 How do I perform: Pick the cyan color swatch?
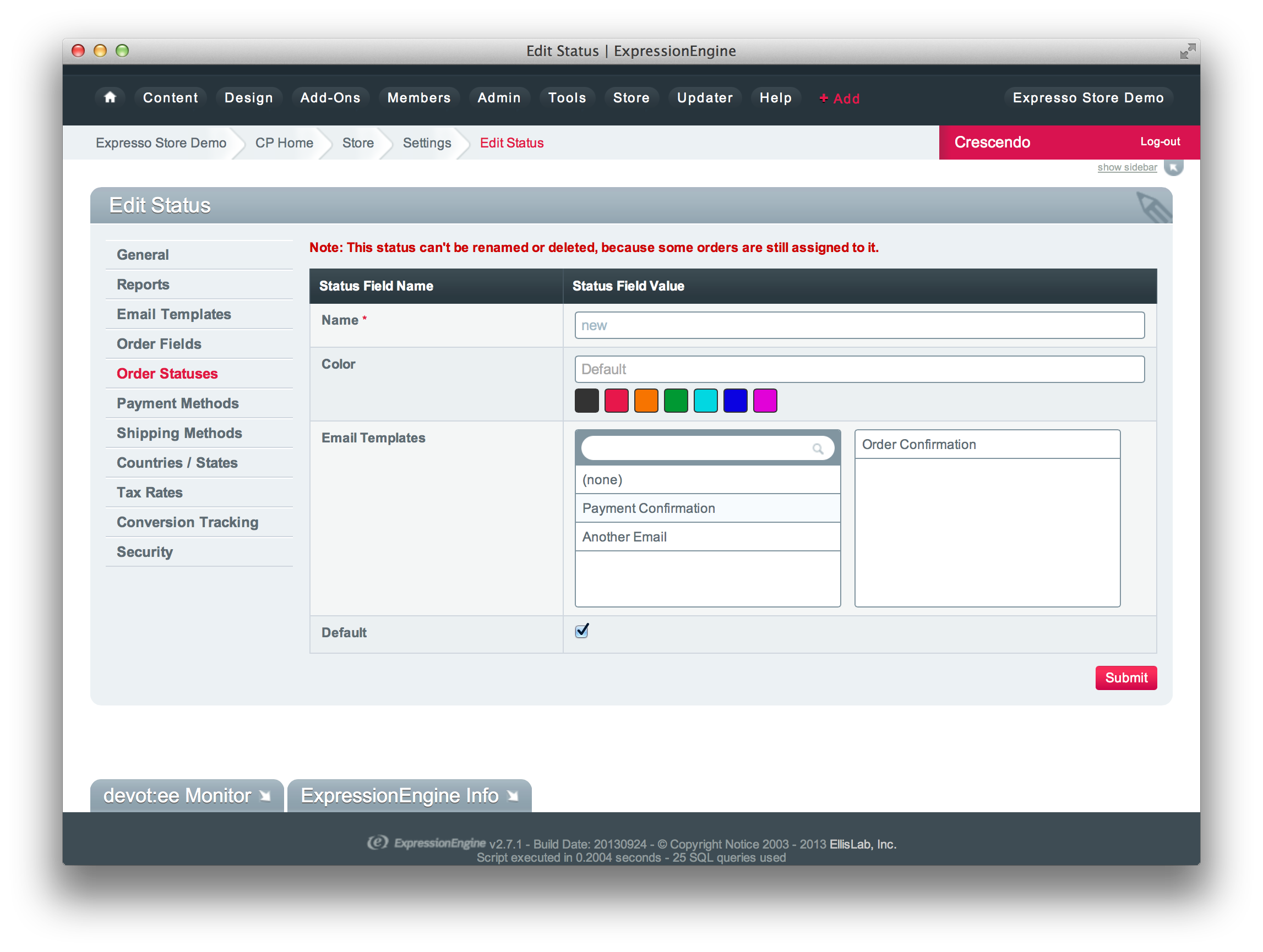point(705,401)
